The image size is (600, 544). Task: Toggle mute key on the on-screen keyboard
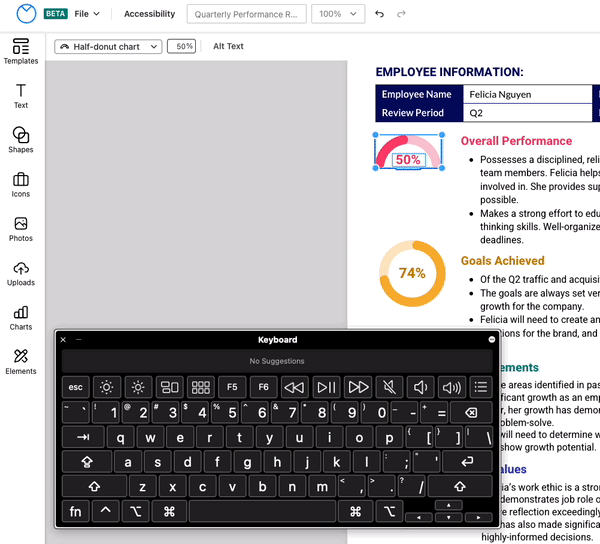(388, 387)
